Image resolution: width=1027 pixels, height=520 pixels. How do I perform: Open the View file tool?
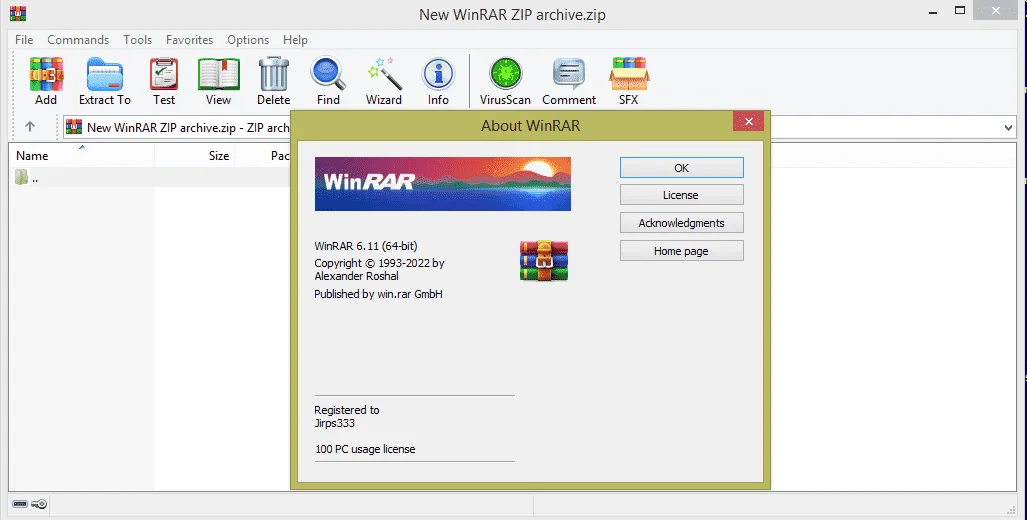(218, 81)
